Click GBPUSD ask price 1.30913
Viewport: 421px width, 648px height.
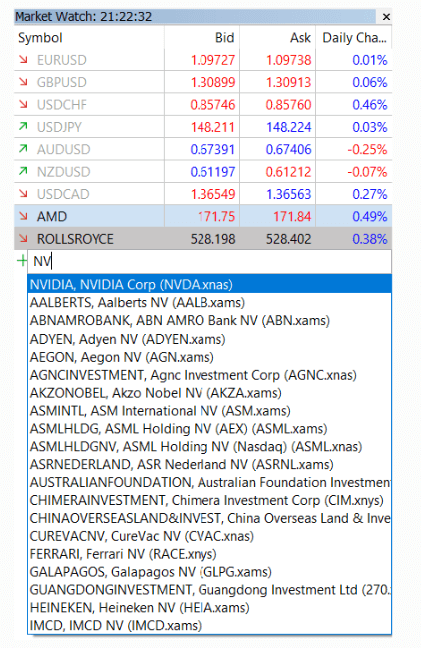coord(288,83)
